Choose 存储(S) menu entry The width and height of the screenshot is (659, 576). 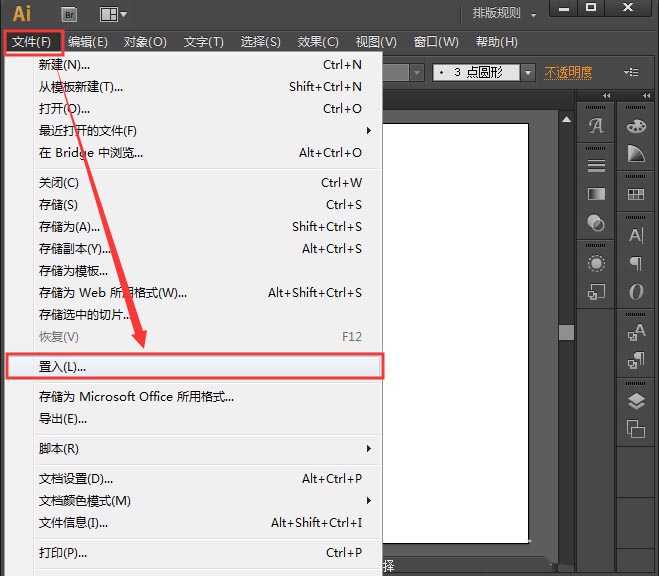(x=194, y=205)
